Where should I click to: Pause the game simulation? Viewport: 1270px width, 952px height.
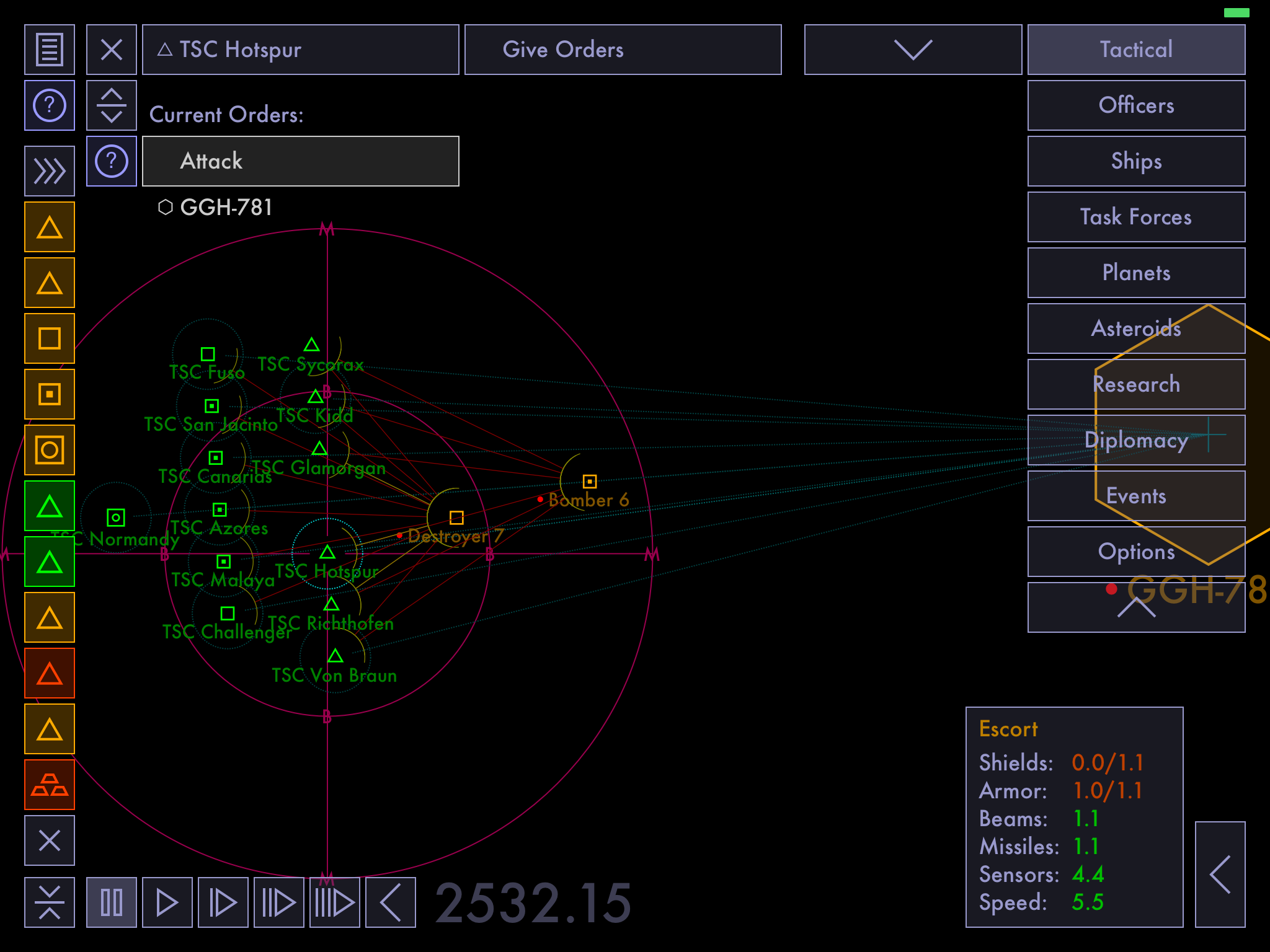coord(112,902)
